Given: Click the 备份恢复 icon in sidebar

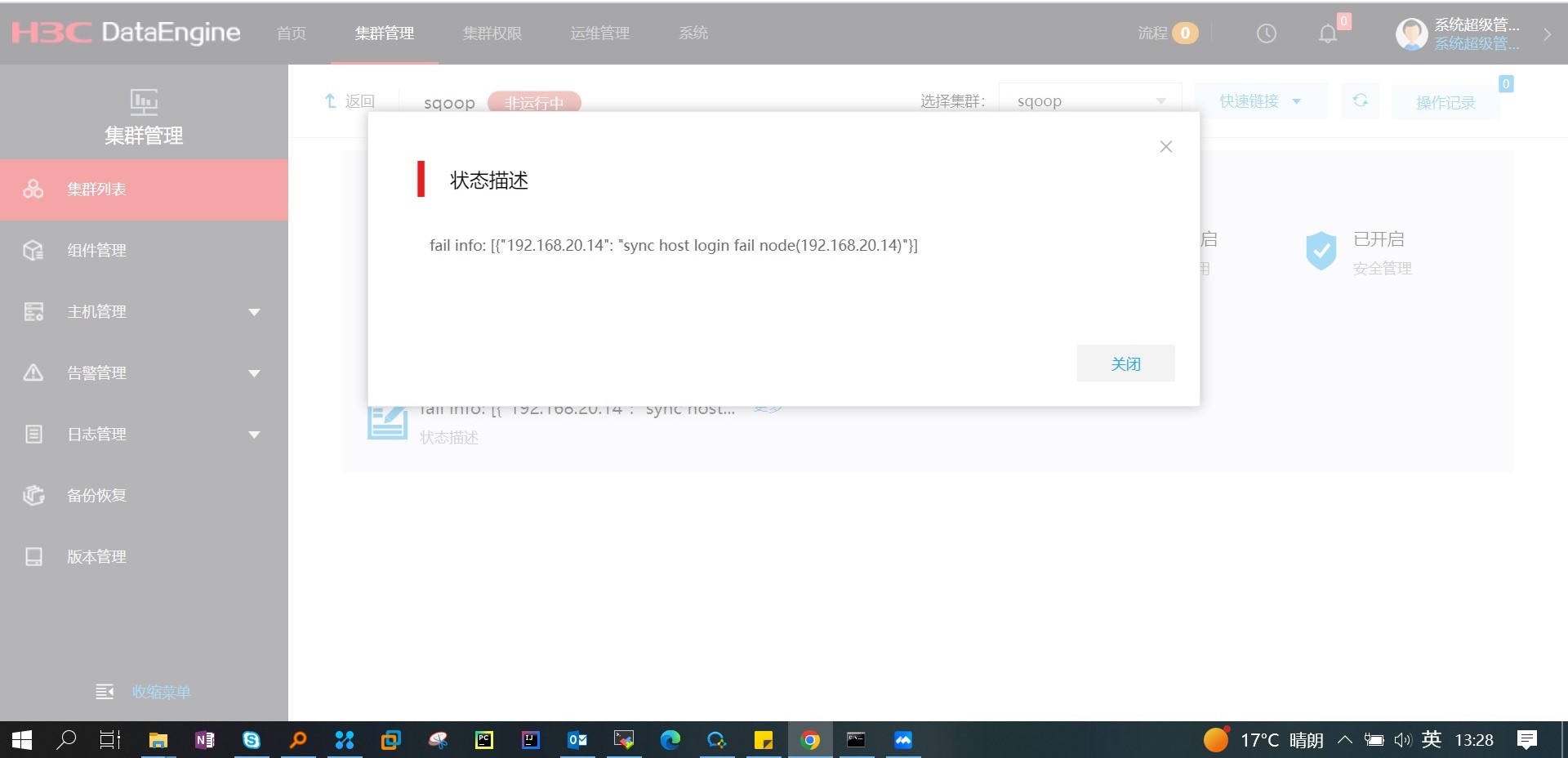Looking at the screenshot, I should pos(33,496).
